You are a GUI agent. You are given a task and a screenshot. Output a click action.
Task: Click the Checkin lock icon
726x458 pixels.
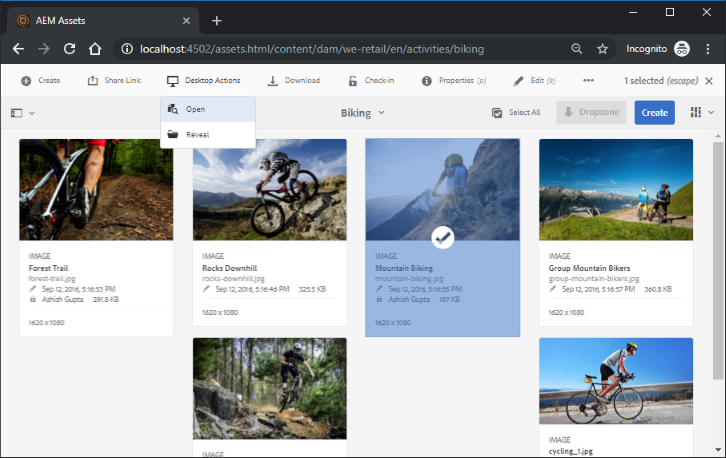pyautogui.click(x=353, y=81)
